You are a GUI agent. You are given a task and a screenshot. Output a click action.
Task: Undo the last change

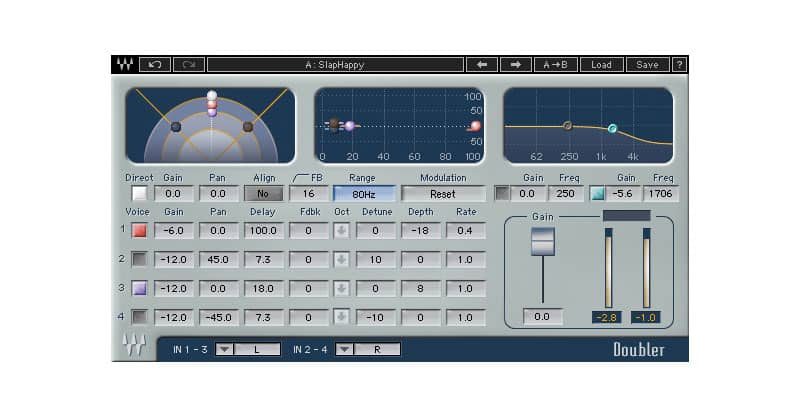[155, 65]
